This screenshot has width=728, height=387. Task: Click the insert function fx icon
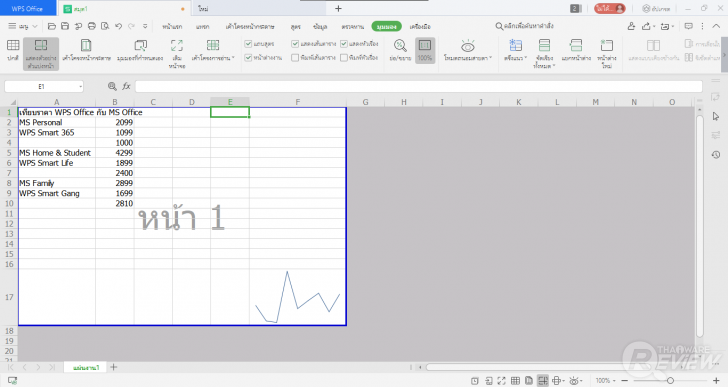126,86
